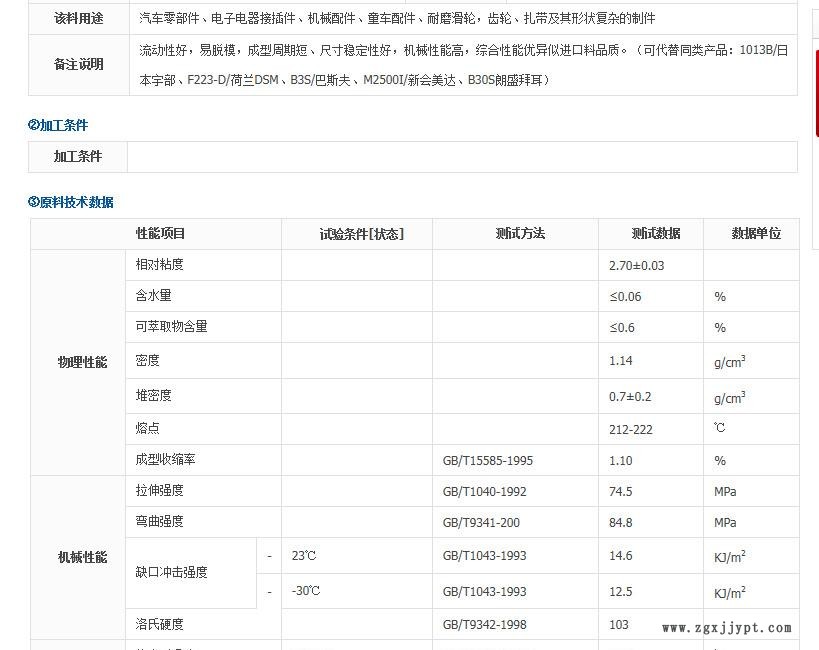Click the ③原料技术数据 section heading
The height and width of the screenshot is (650, 819).
(71, 202)
